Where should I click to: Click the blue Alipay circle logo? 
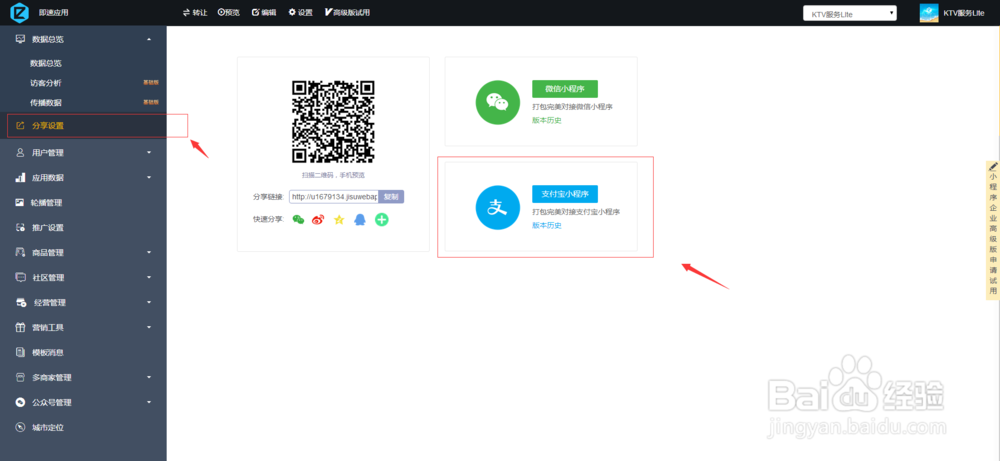pos(497,207)
